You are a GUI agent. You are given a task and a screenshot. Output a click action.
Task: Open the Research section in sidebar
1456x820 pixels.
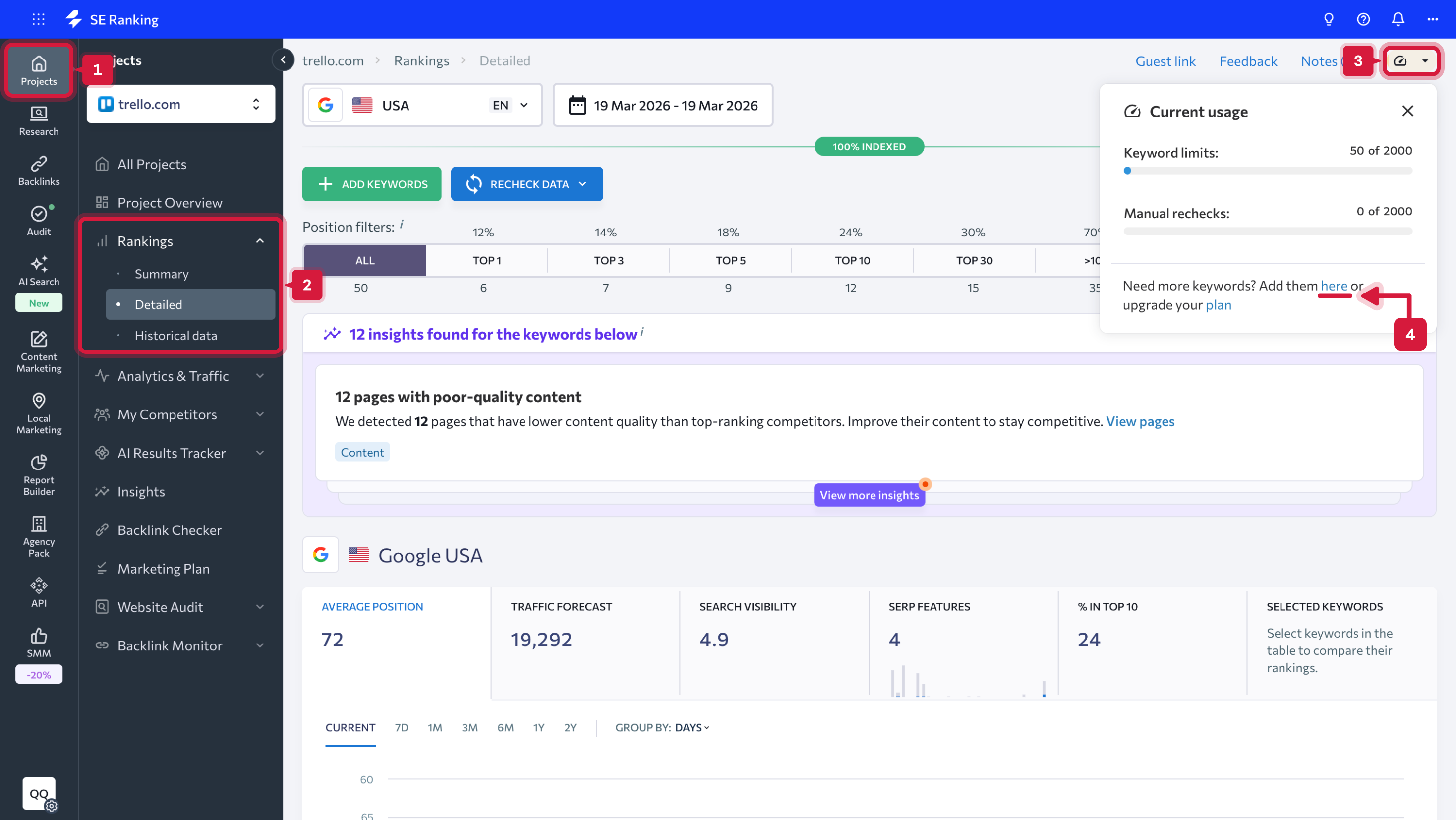[x=39, y=121]
